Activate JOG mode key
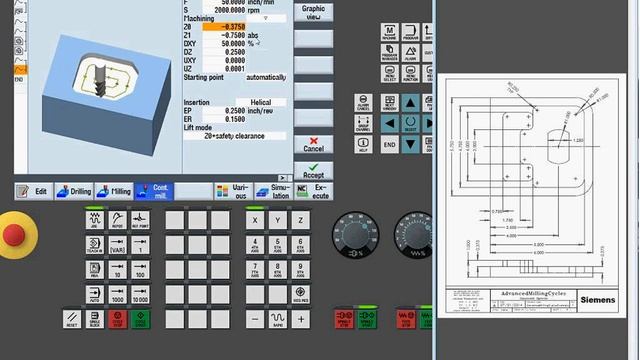The height and width of the screenshot is (360, 640). [x=95, y=220]
